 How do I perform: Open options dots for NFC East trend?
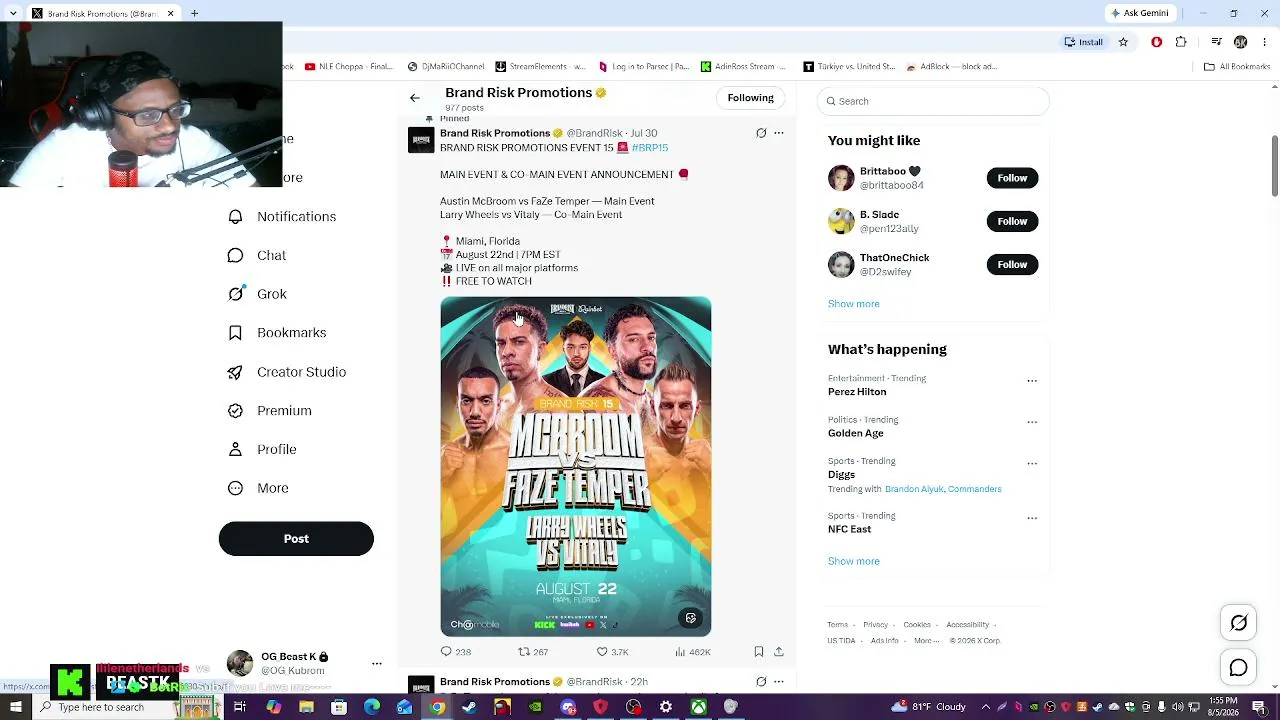(x=1032, y=518)
